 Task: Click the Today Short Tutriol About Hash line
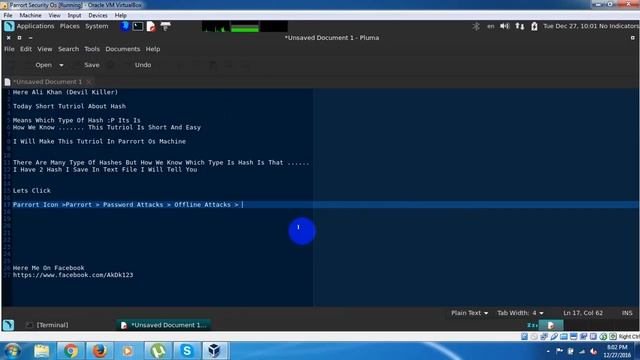[69, 106]
